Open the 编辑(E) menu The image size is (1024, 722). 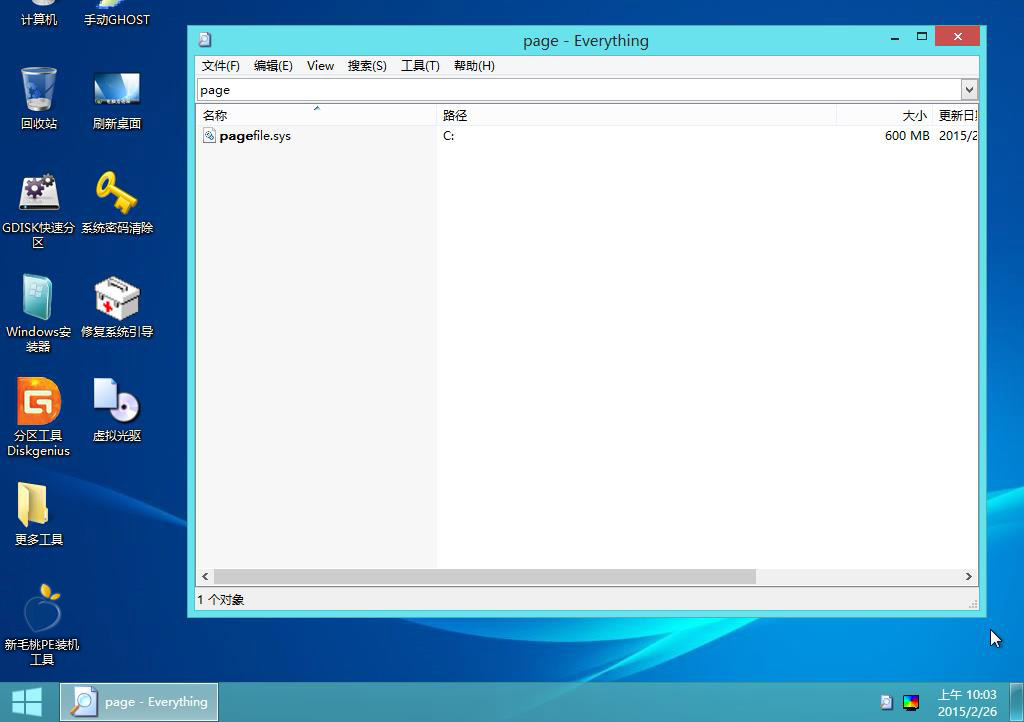273,66
